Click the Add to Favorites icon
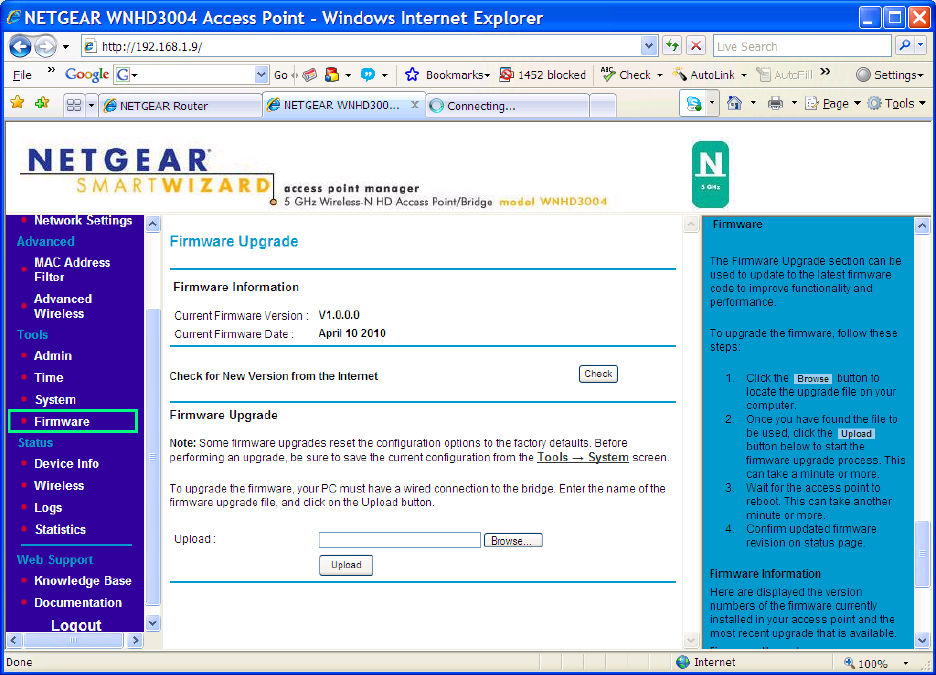The width and height of the screenshot is (936, 675). tap(42, 103)
